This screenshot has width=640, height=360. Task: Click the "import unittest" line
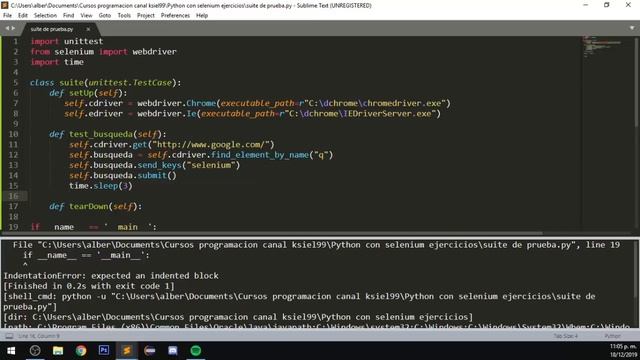(67, 42)
